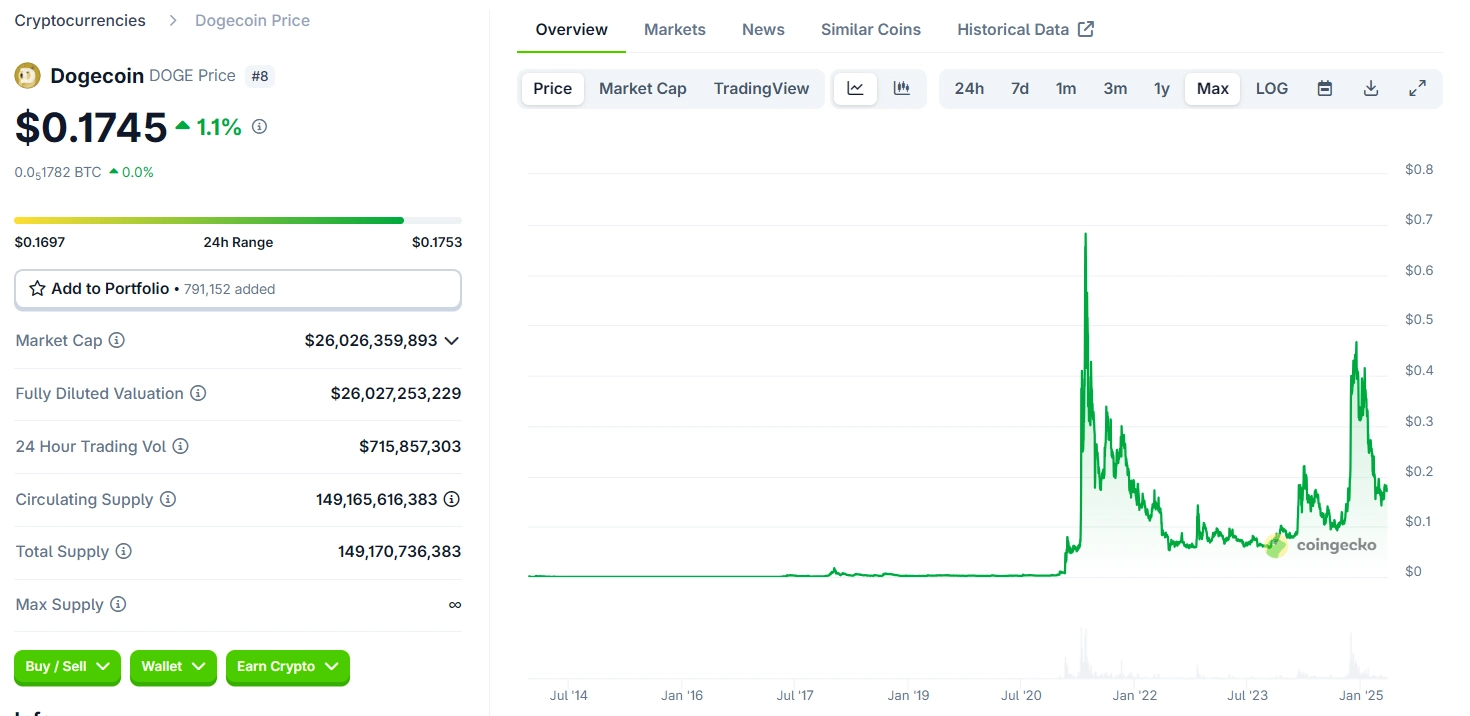Open 24 Hour Trading Vol info icon
This screenshot has height=716, width=1470.
click(x=180, y=446)
